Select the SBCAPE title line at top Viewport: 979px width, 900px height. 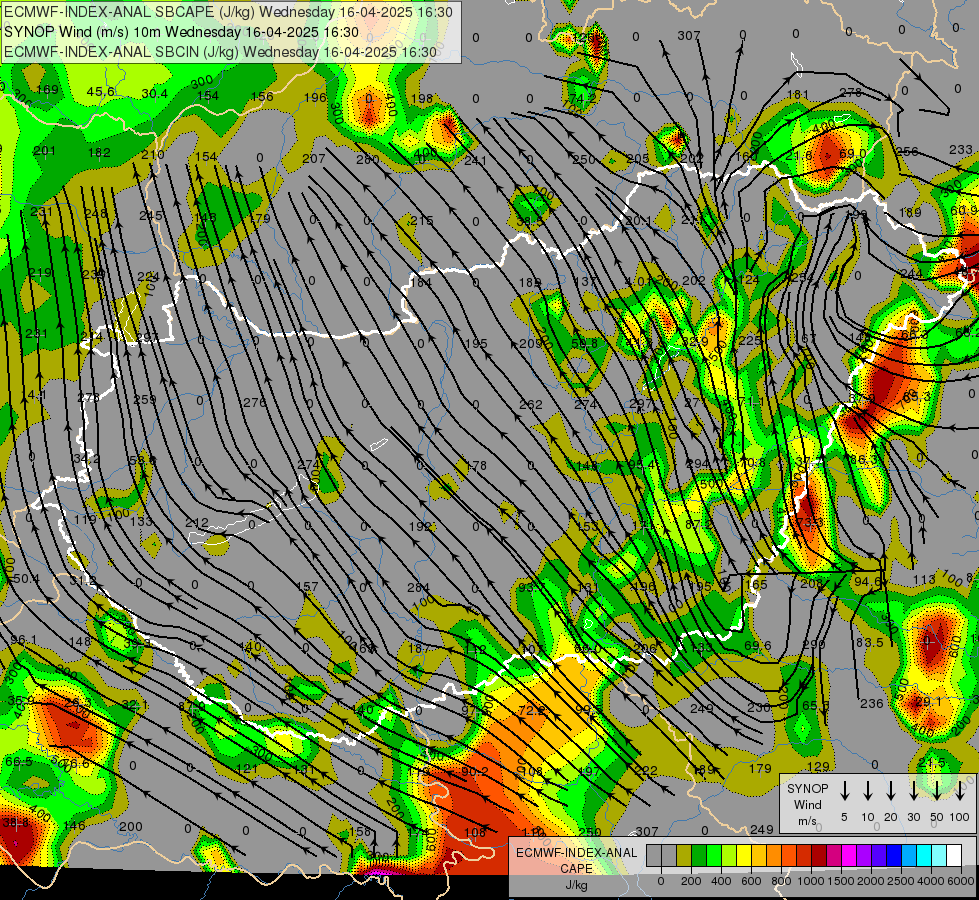[x=229, y=12]
